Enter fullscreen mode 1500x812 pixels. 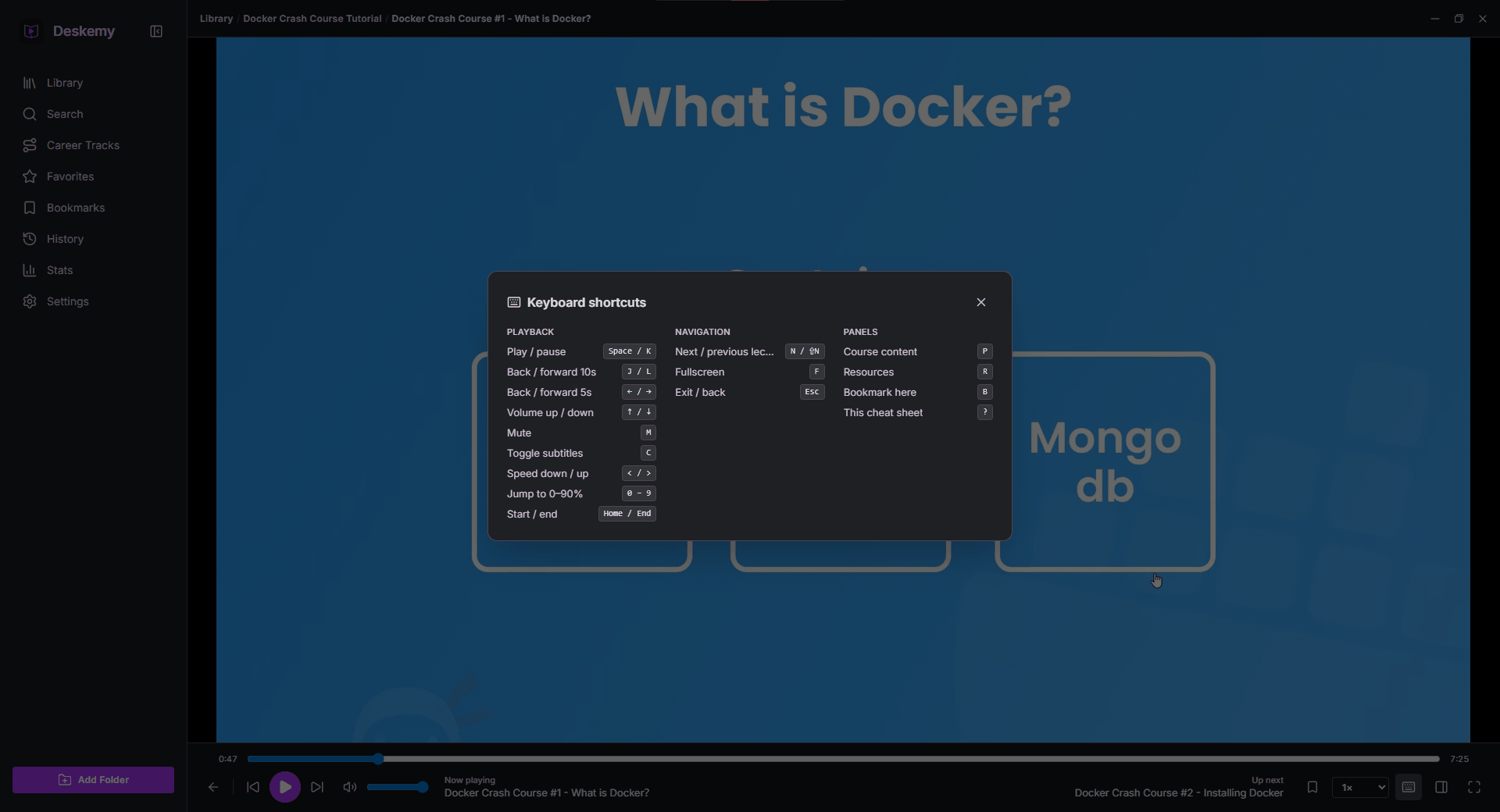tap(1474, 787)
